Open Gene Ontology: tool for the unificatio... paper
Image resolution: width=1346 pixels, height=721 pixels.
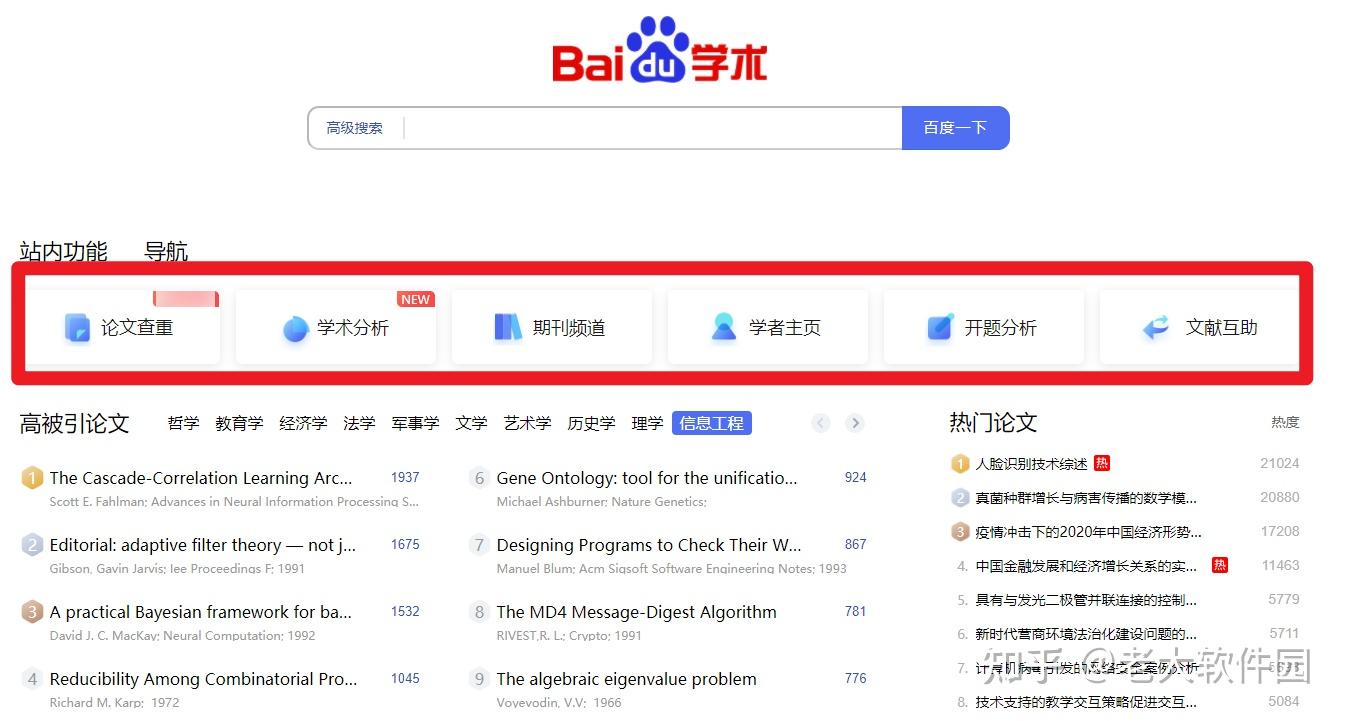click(647, 478)
